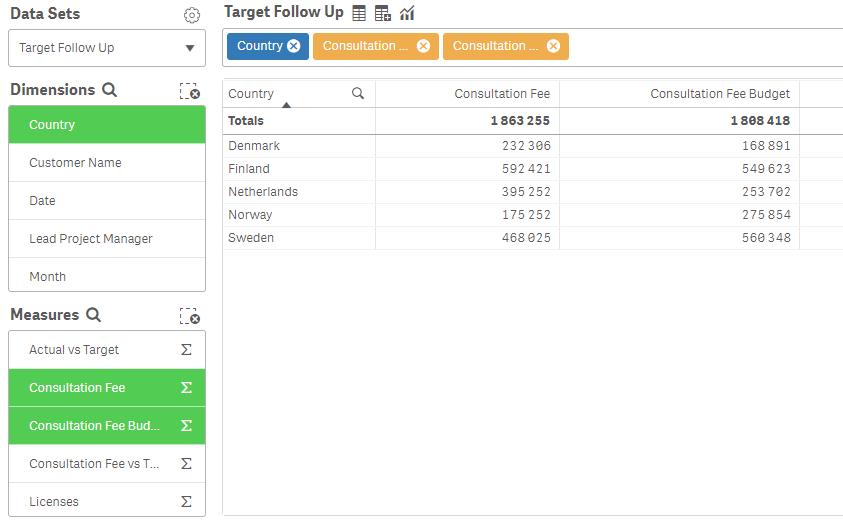Select the Licenses measure
This screenshot has height=523, width=843.
coord(107,500)
